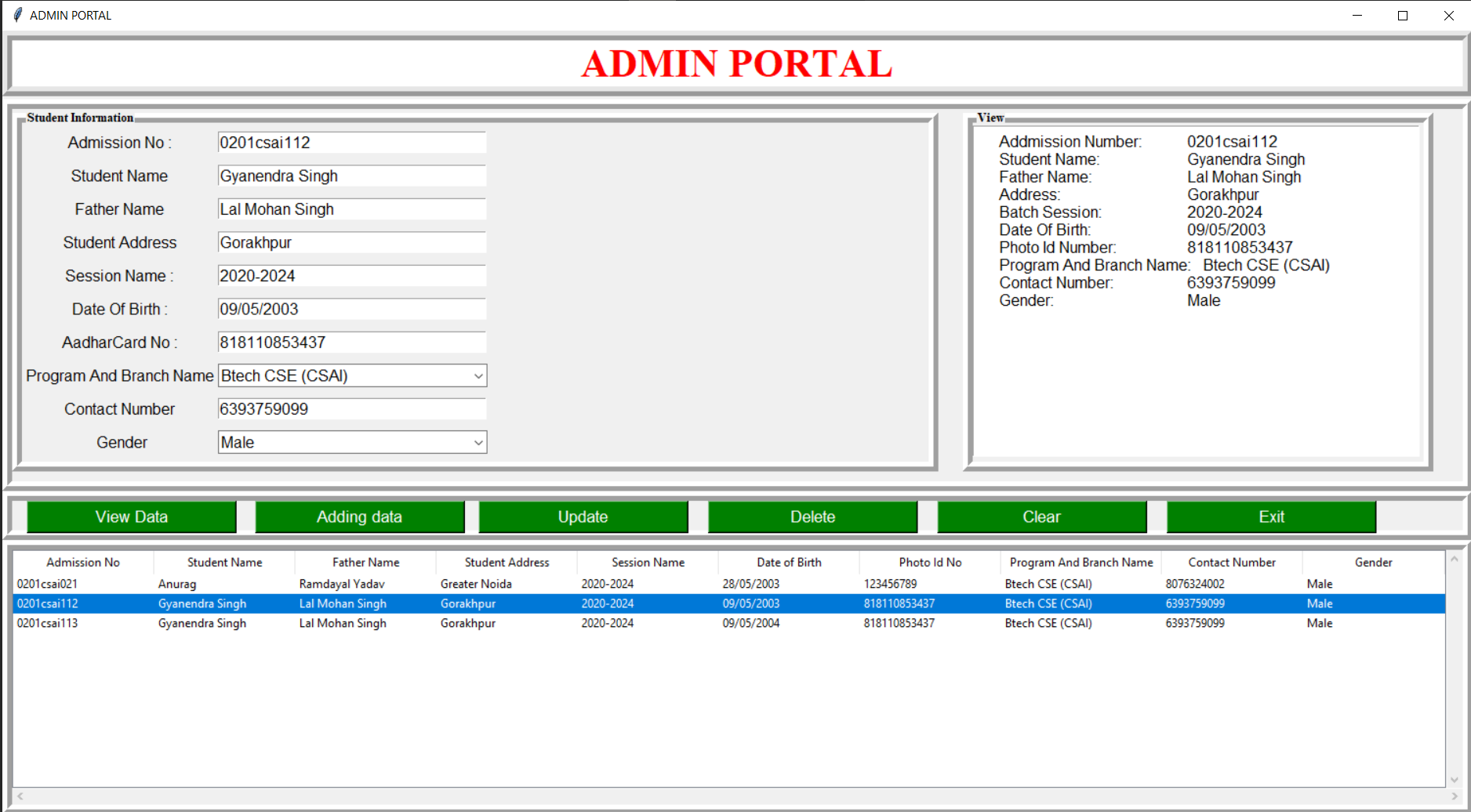Focus the Date Of Birth input field
1471x812 pixels.
click(352, 309)
